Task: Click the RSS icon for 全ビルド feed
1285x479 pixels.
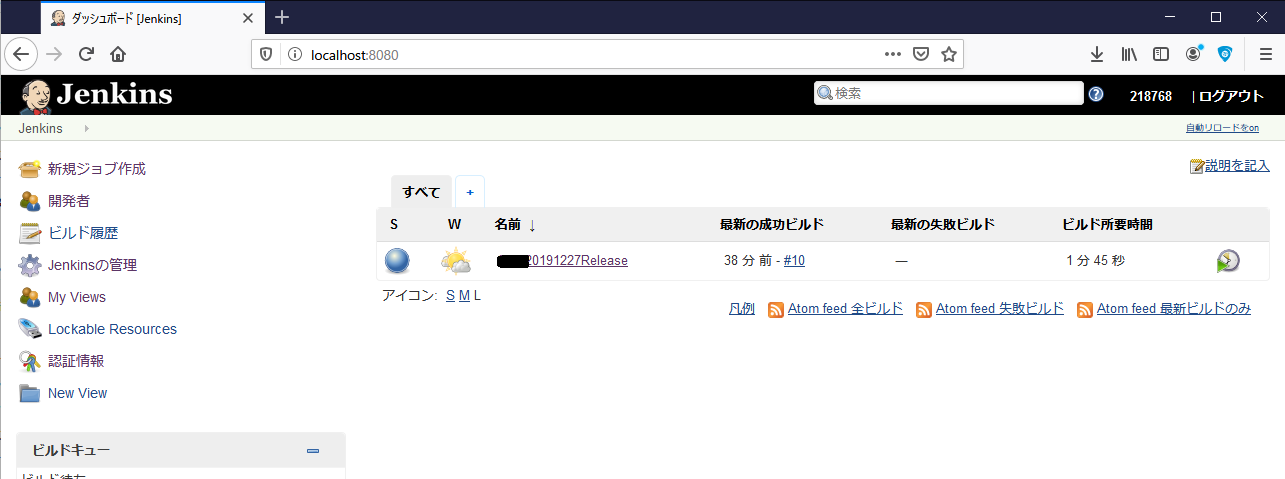Action: point(776,310)
